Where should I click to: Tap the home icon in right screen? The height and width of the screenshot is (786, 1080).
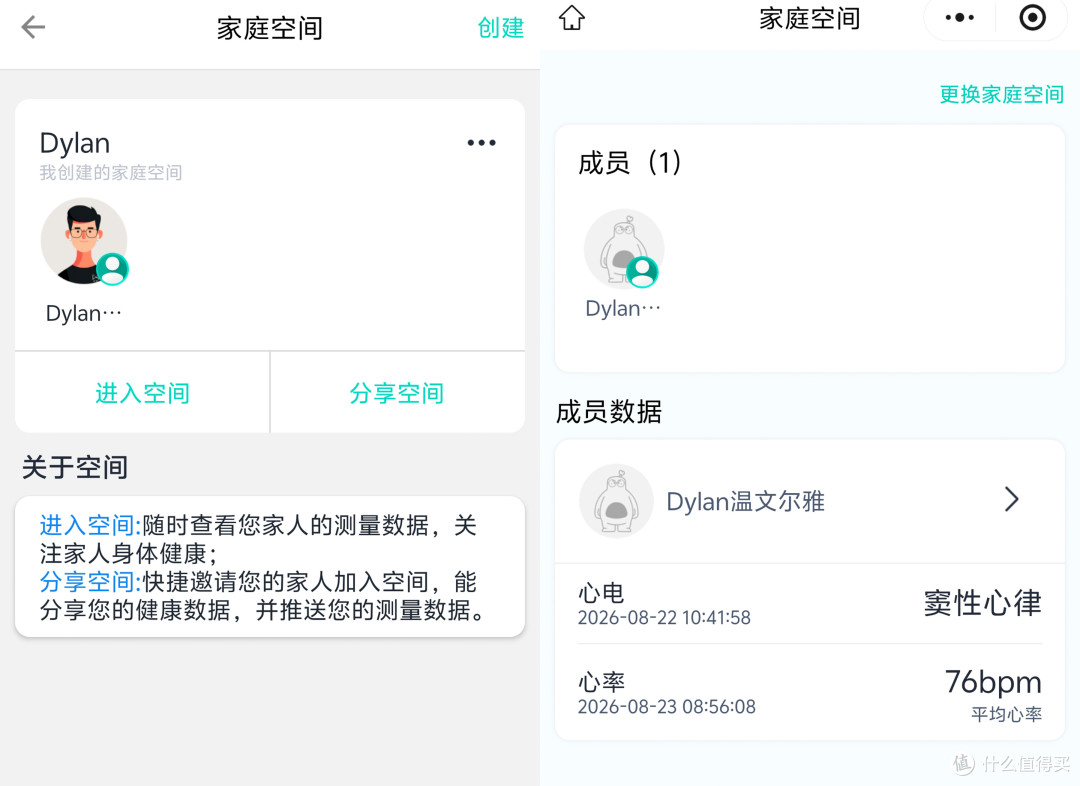(x=572, y=18)
